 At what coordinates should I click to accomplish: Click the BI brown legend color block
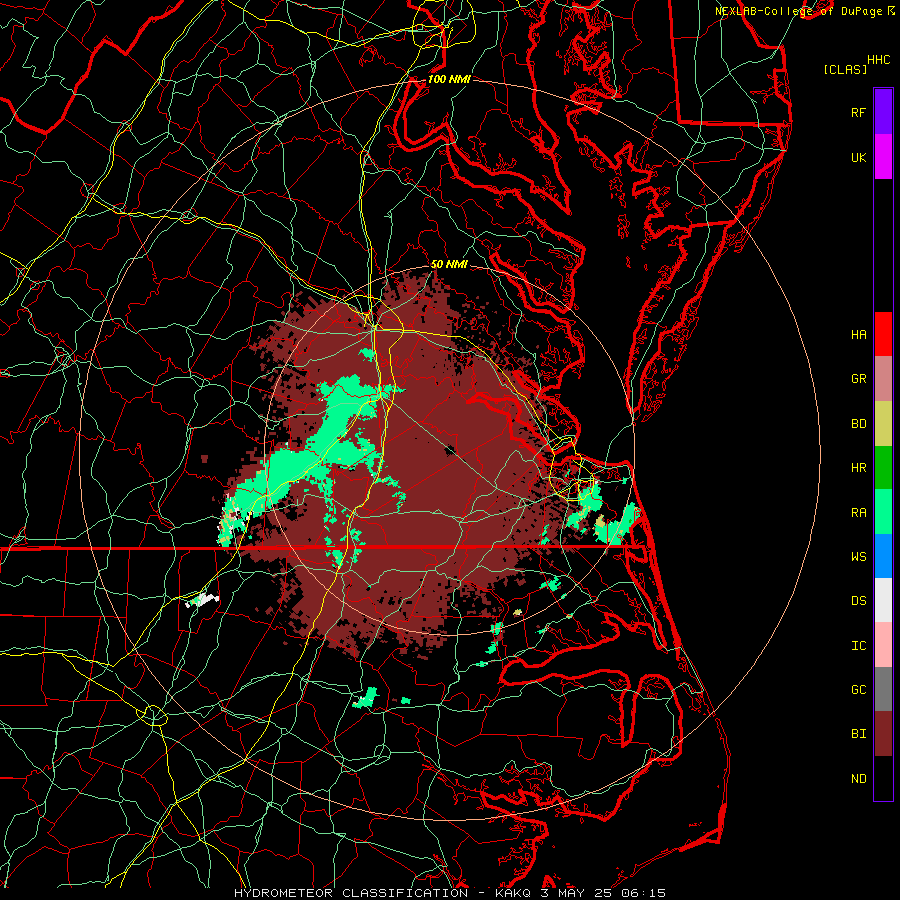(x=883, y=734)
